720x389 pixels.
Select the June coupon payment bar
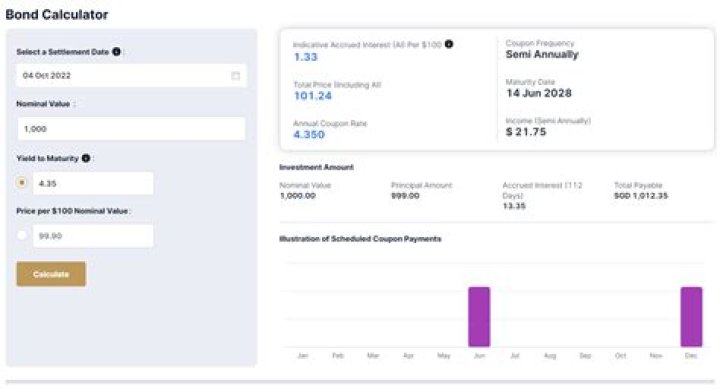pos(479,316)
